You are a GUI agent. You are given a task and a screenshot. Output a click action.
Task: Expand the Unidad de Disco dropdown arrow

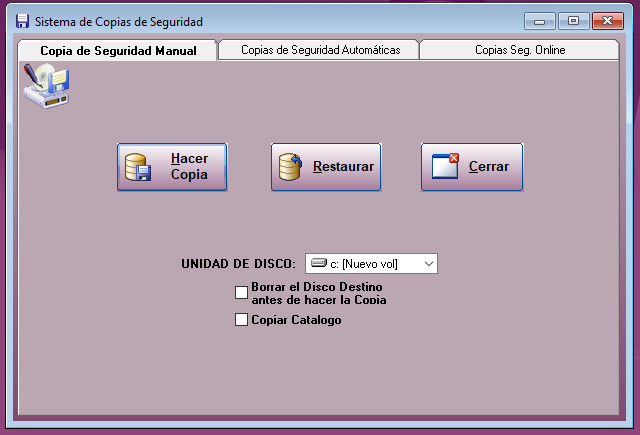[x=429, y=264]
